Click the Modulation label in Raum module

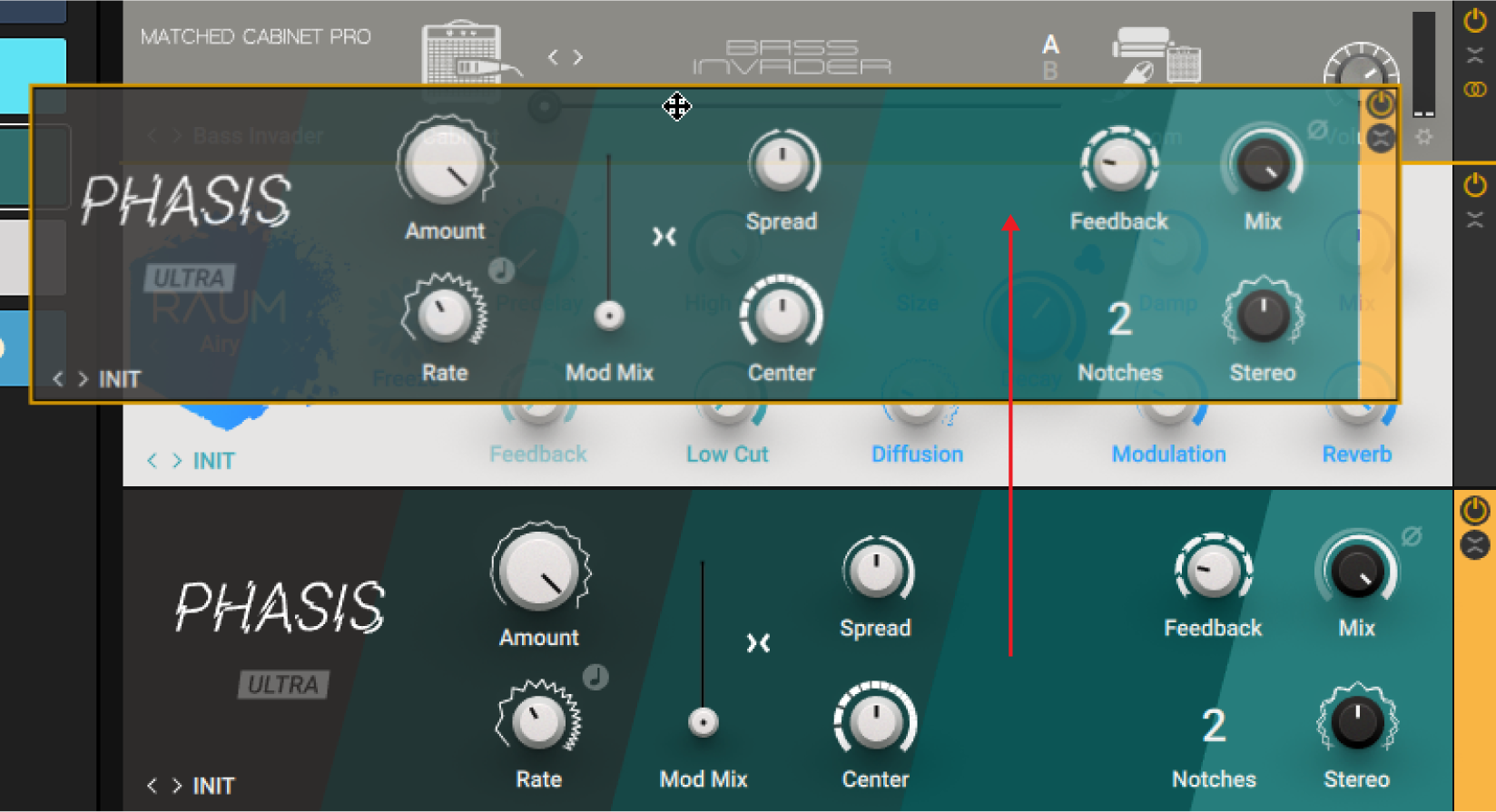tap(1168, 454)
